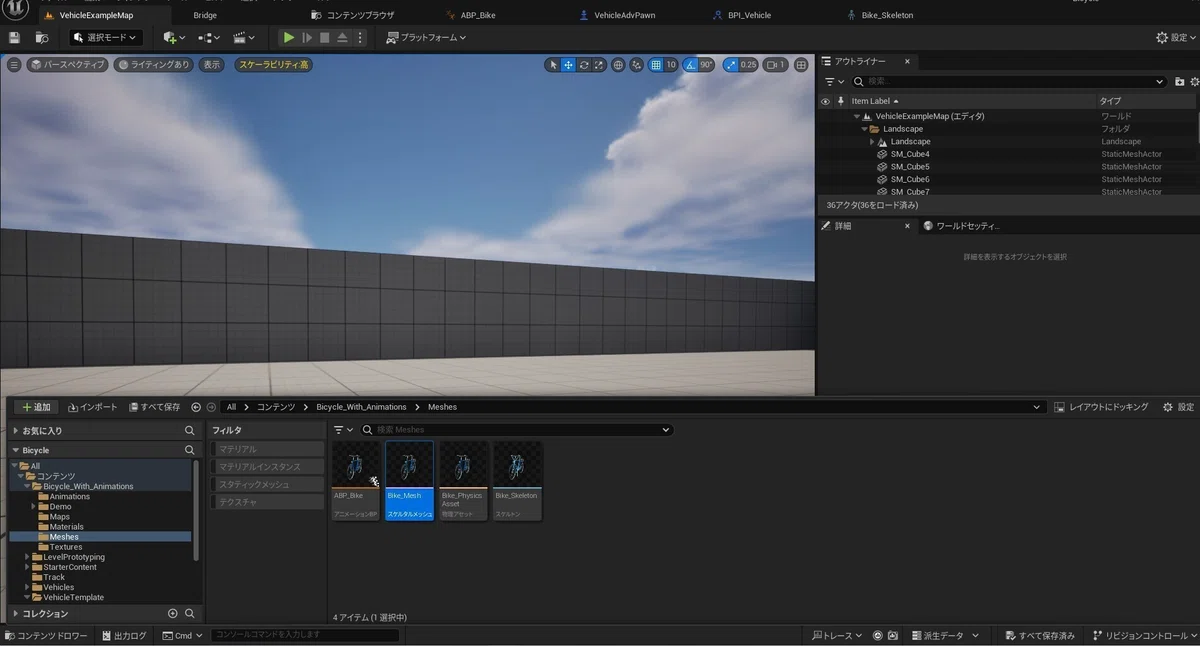
Task: Click the インポート import button
Action: [x=93, y=407]
